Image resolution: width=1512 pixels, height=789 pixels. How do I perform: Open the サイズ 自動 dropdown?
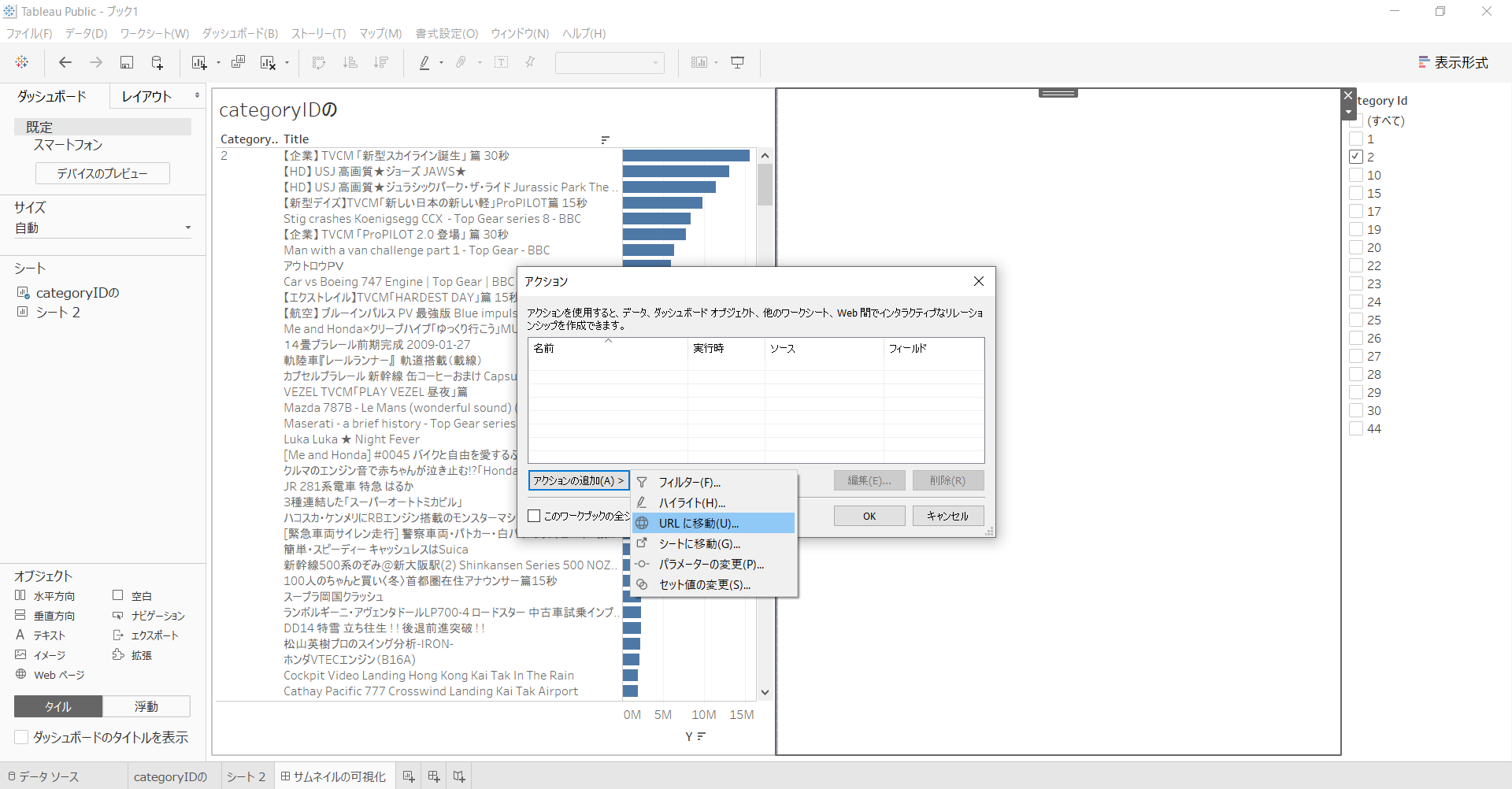102,228
